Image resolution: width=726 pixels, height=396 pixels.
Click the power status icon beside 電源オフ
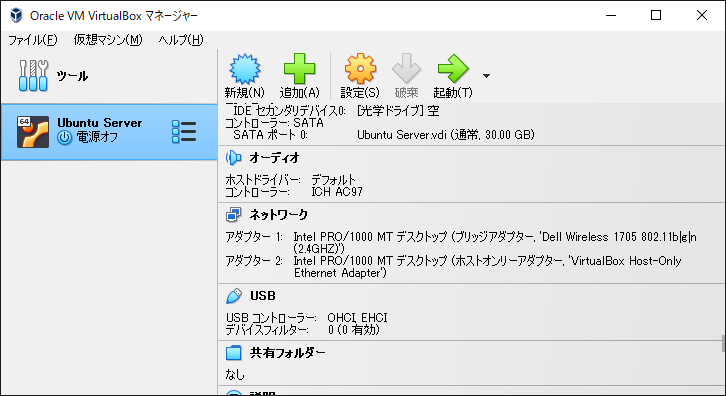(x=64, y=138)
